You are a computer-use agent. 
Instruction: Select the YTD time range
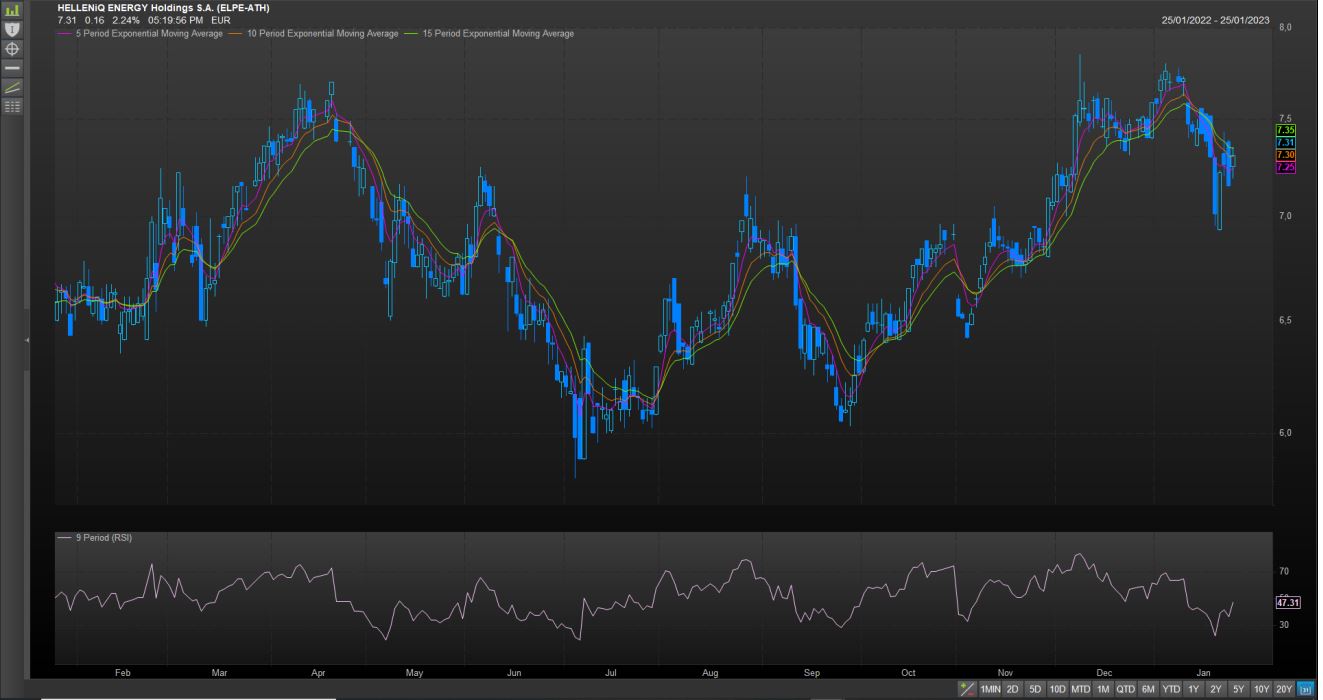[x=1171, y=689]
